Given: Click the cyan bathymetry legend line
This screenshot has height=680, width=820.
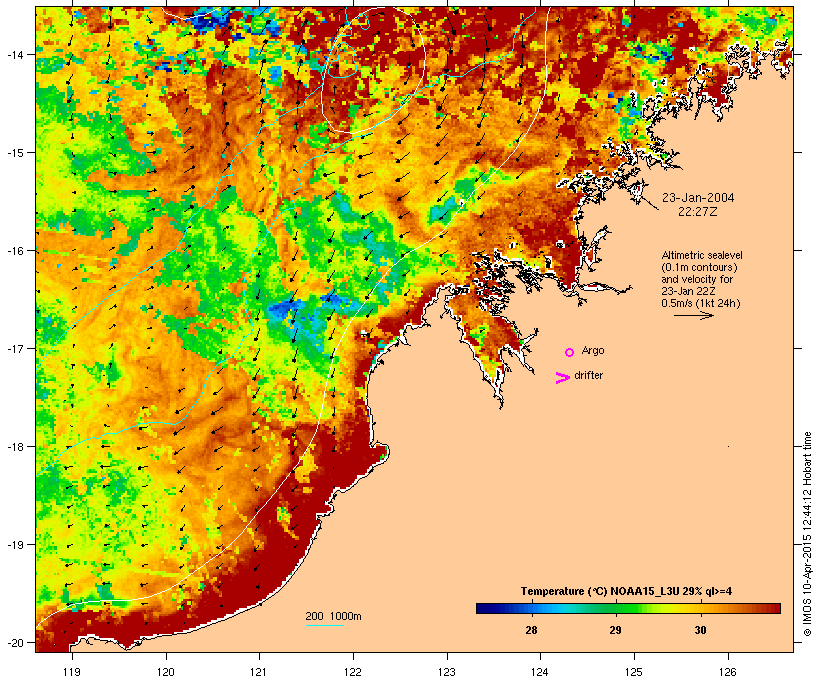Looking at the screenshot, I should tap(325, 625).
